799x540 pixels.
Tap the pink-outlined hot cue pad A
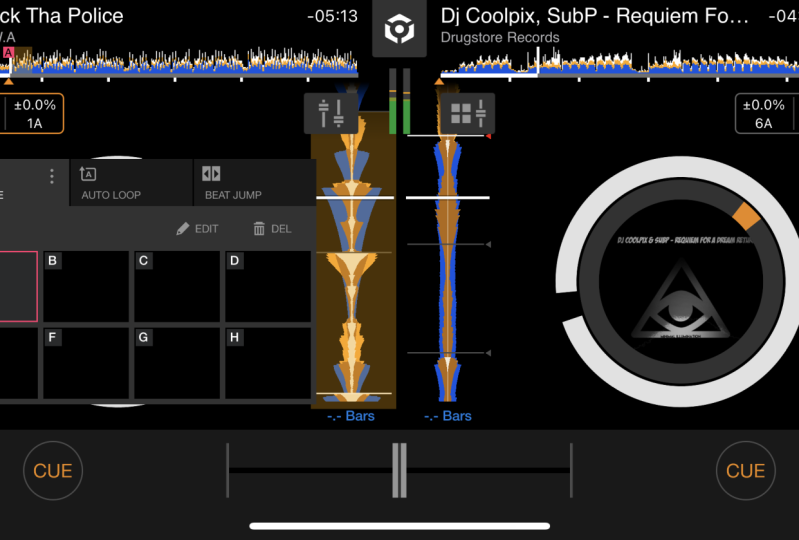pyautogui.click(x=18, y=286)
